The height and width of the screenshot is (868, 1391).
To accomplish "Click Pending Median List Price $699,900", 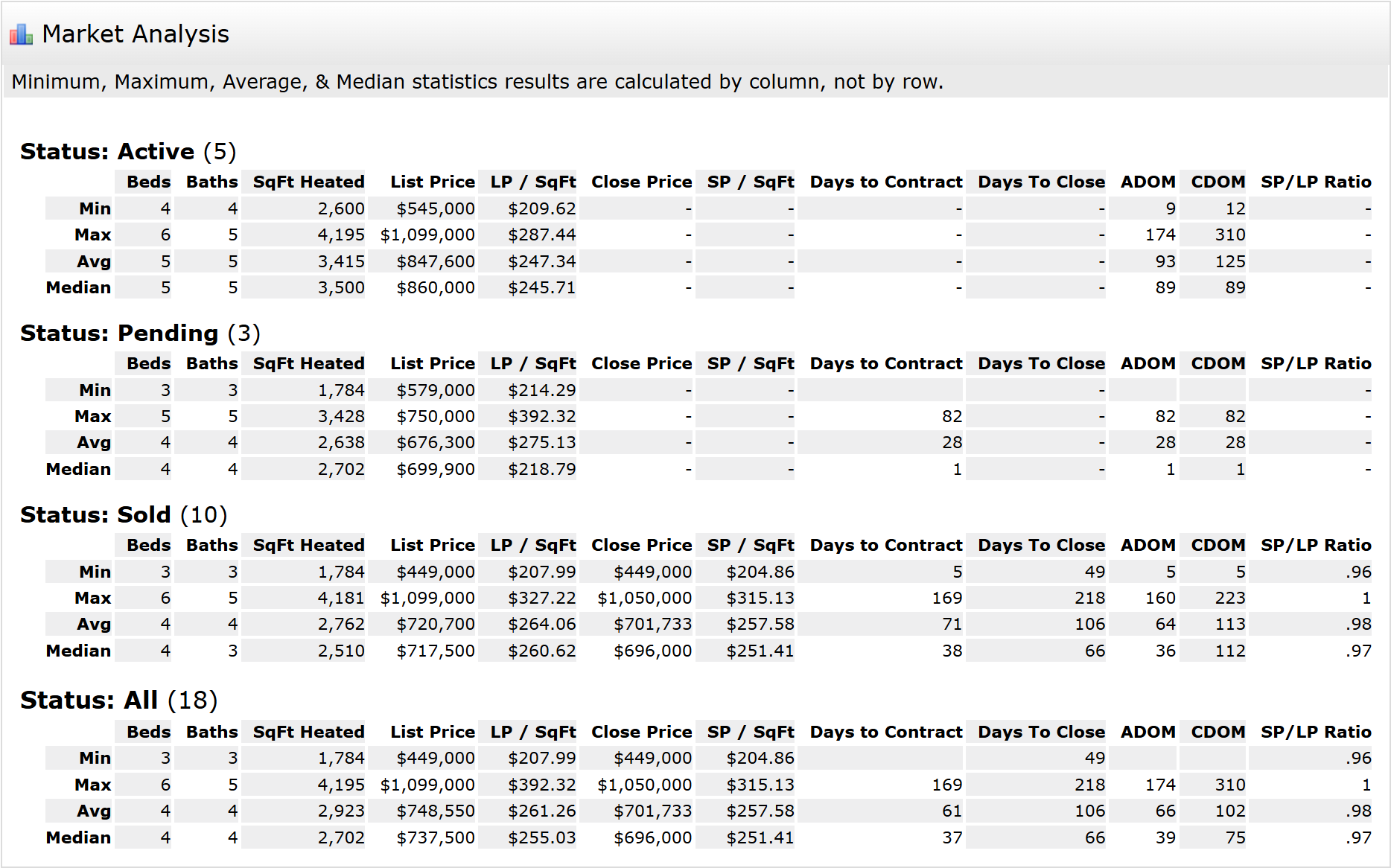I will [436, 469].
